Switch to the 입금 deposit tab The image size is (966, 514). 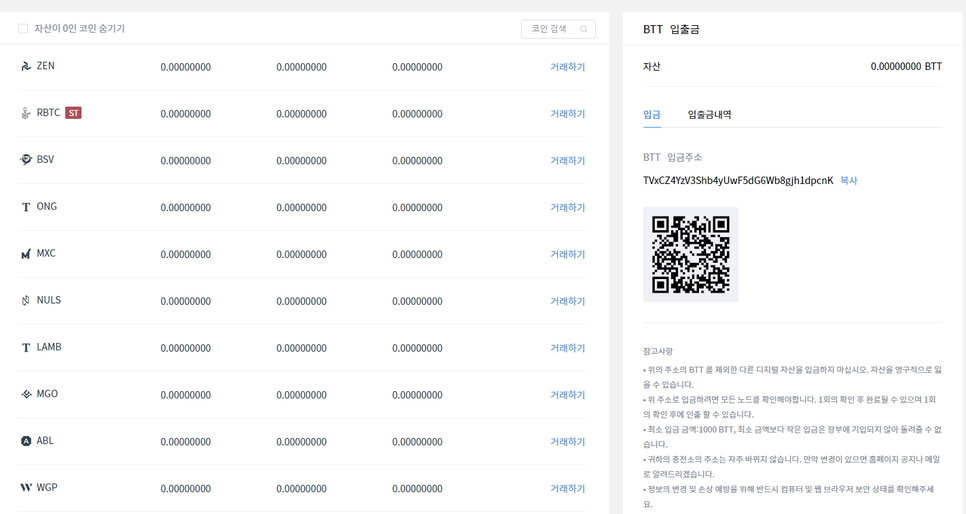[x=652, y=114]
